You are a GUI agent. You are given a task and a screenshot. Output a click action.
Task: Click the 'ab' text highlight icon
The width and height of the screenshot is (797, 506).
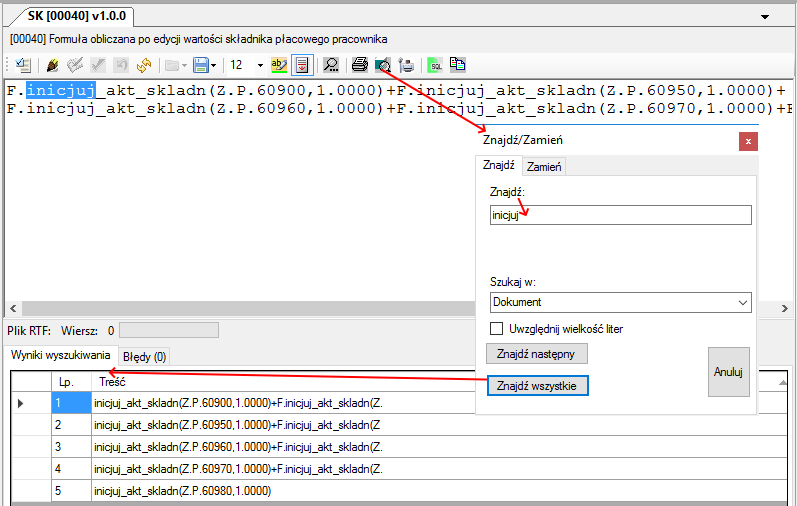(279, 65)
